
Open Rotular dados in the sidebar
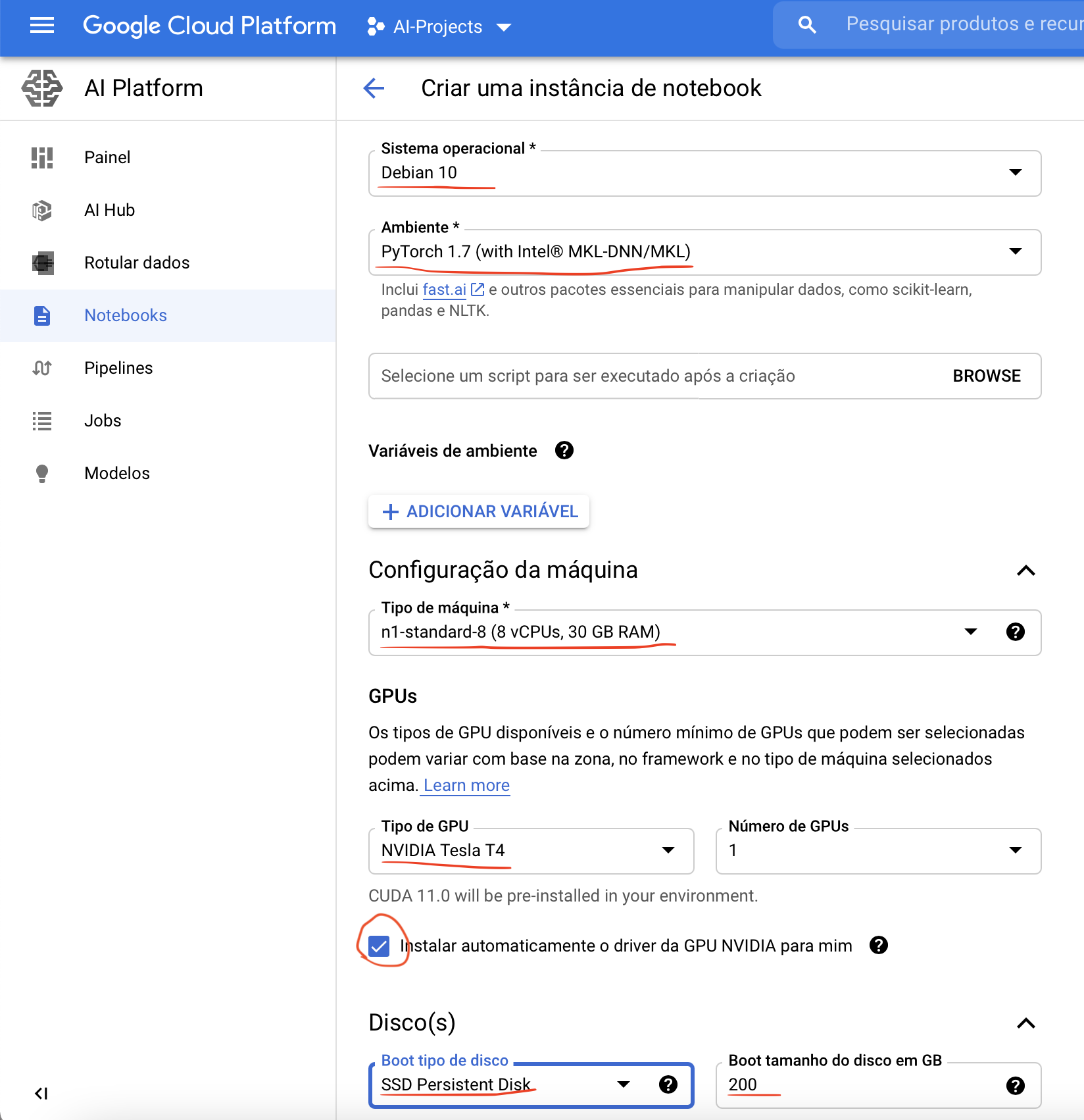coord(168,263)
